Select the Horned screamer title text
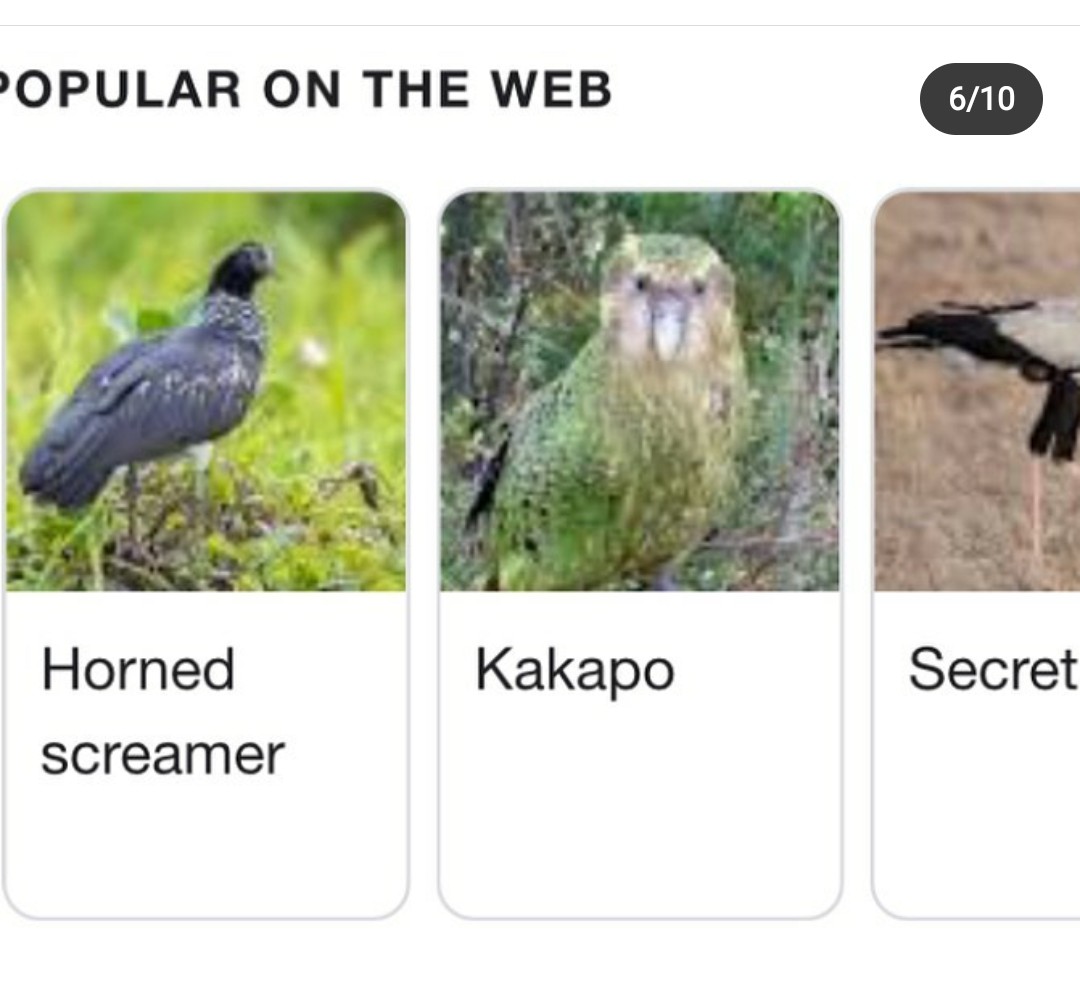Screen dimensions: 1080x998 coord(163,711)
